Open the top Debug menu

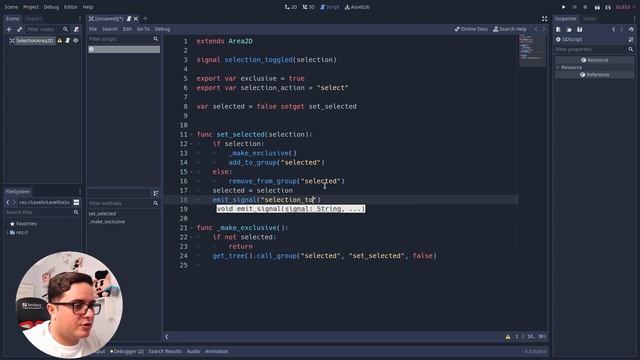click(x=51, y=7)
